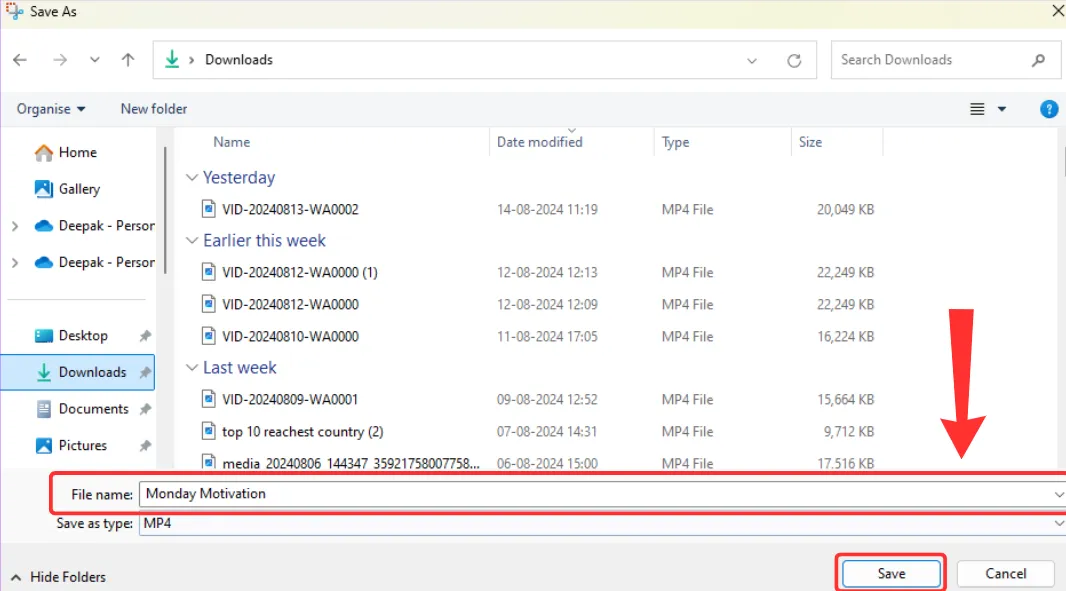Click the Documents icon in sidebar
This screenshot has height=591, width=1066.
[44, 409]
